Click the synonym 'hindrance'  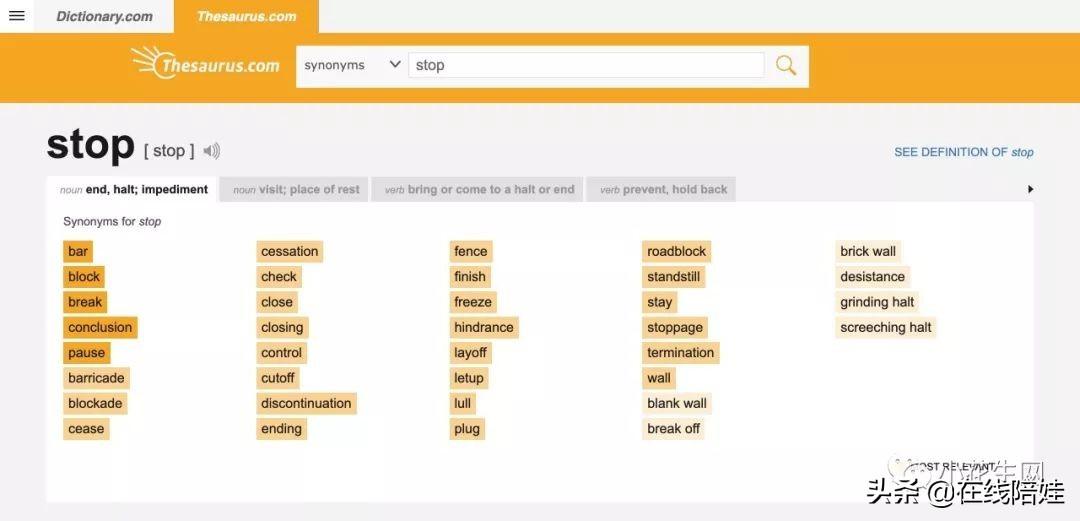tap(483, 327)
